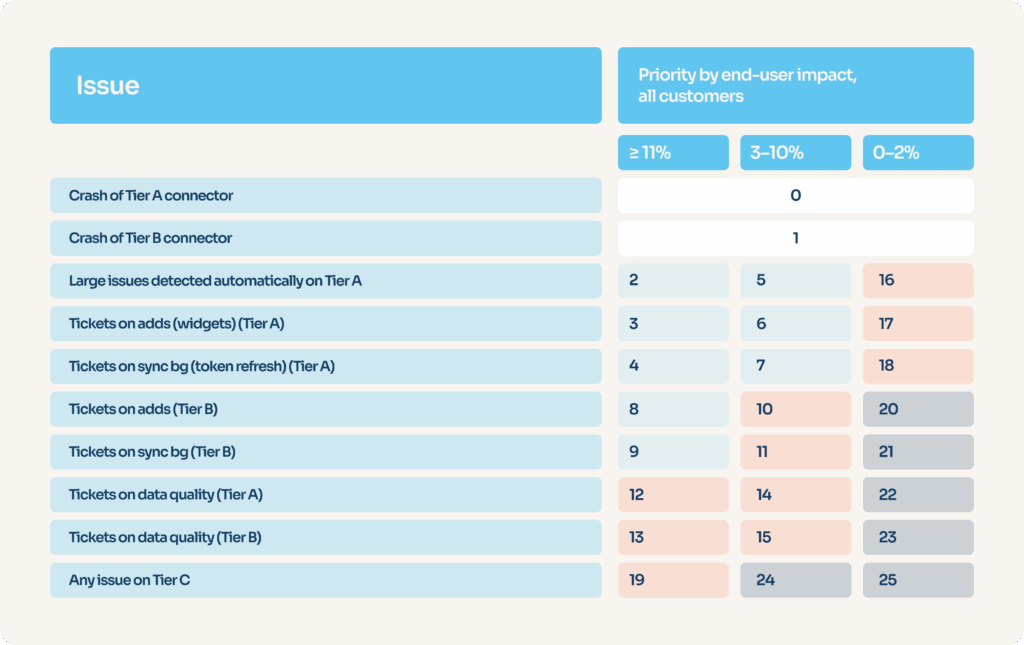The width and height of the screenshot is (1024, 645).
Task: Click the ≥ 11% column header
Action: (x=673, y=153)
